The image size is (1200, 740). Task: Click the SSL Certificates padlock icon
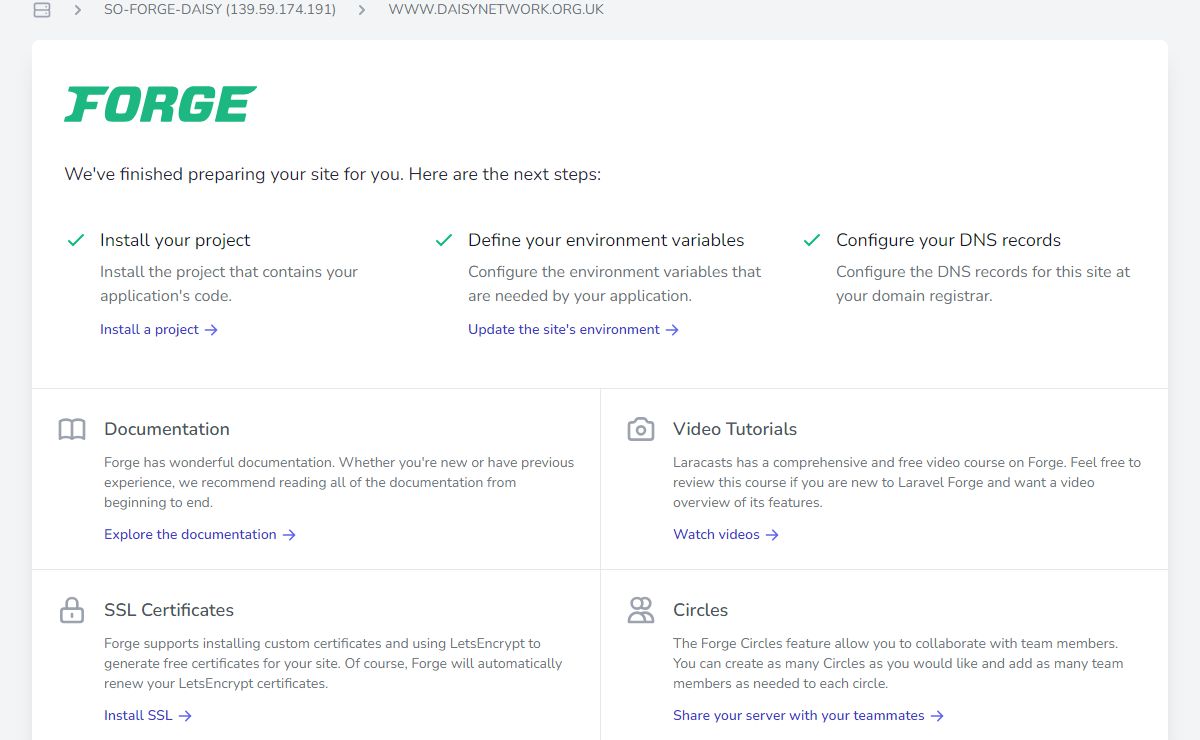click(x=72, y=610)
